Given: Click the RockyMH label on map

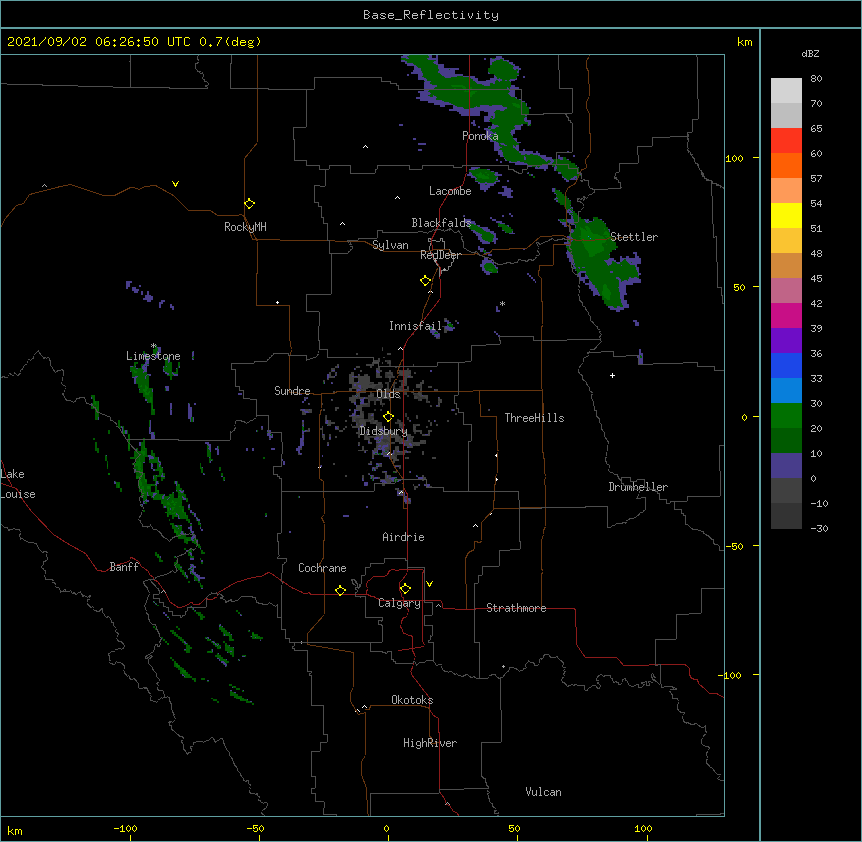Looking at the screenshot, I should (x=245, y=227).
